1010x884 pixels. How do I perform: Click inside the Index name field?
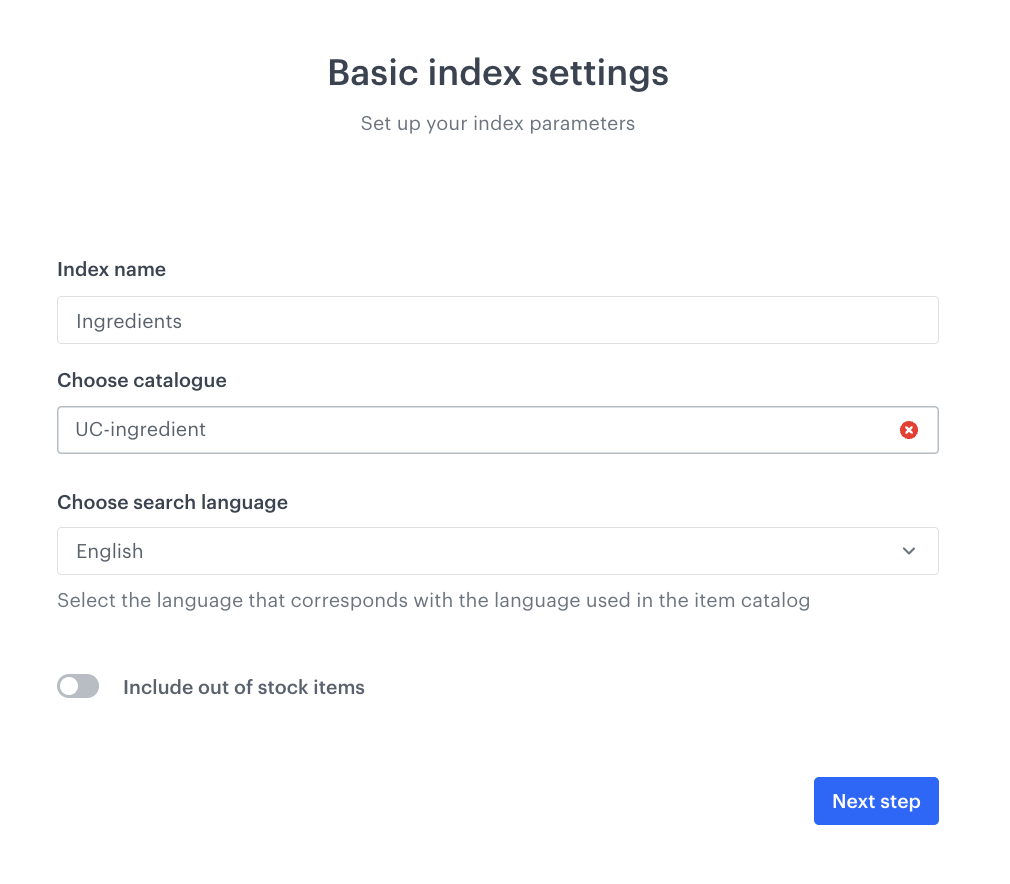tap(498, 320)
